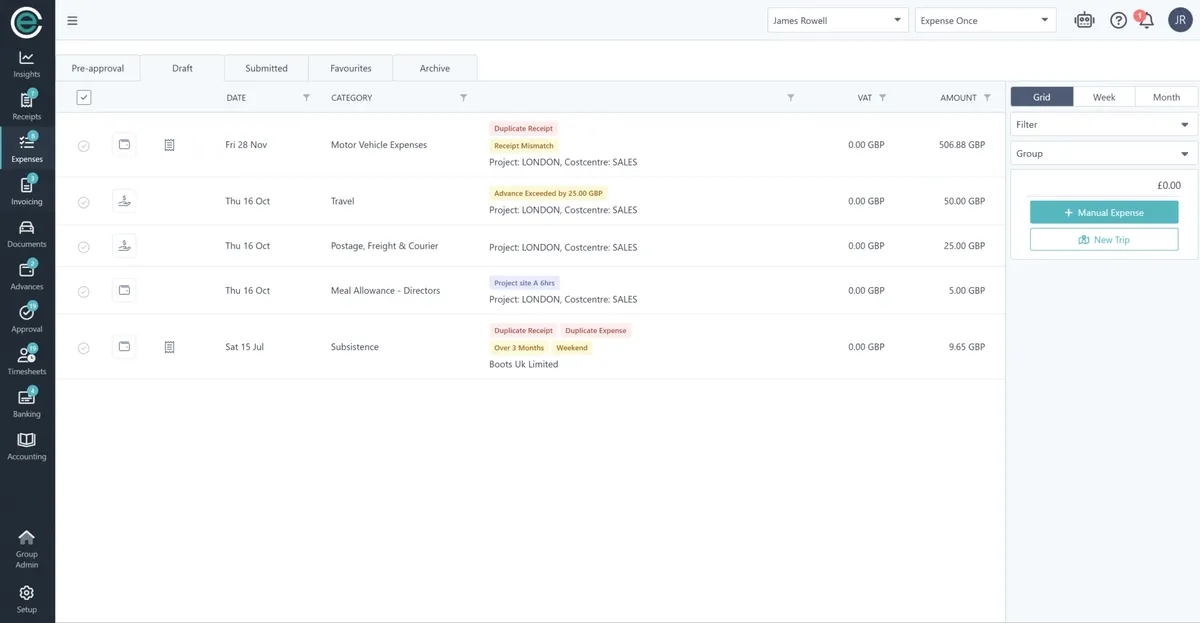Open the VAT column filter

tap(882, 98)
